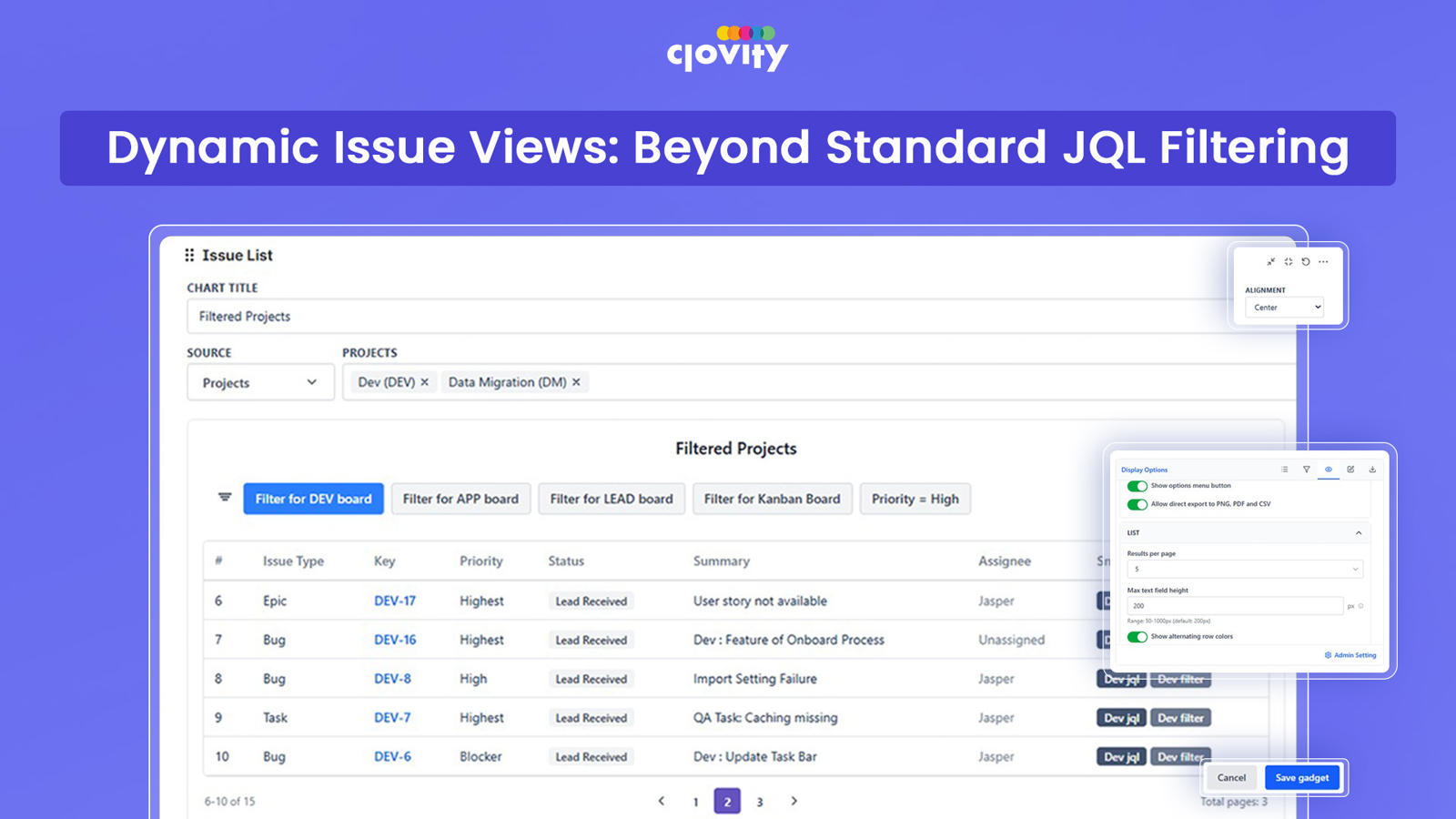Click the Key column header
The image size is (1456, 819).
pyautogui.click(x=384, y=561)
